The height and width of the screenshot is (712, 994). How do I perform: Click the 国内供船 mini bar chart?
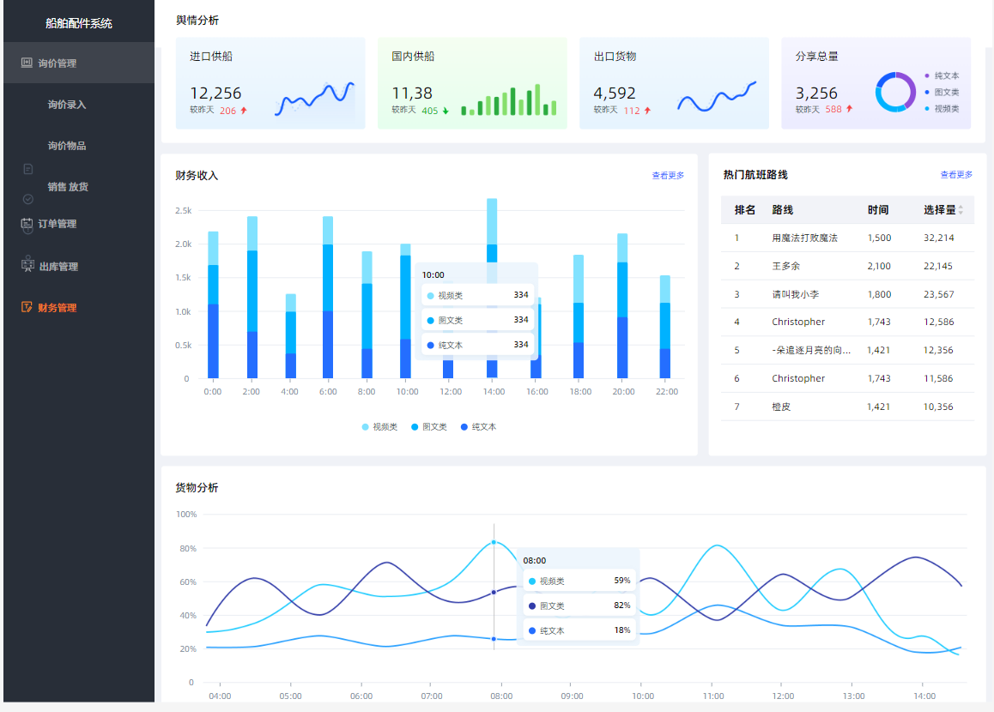(x=509, y=101)
